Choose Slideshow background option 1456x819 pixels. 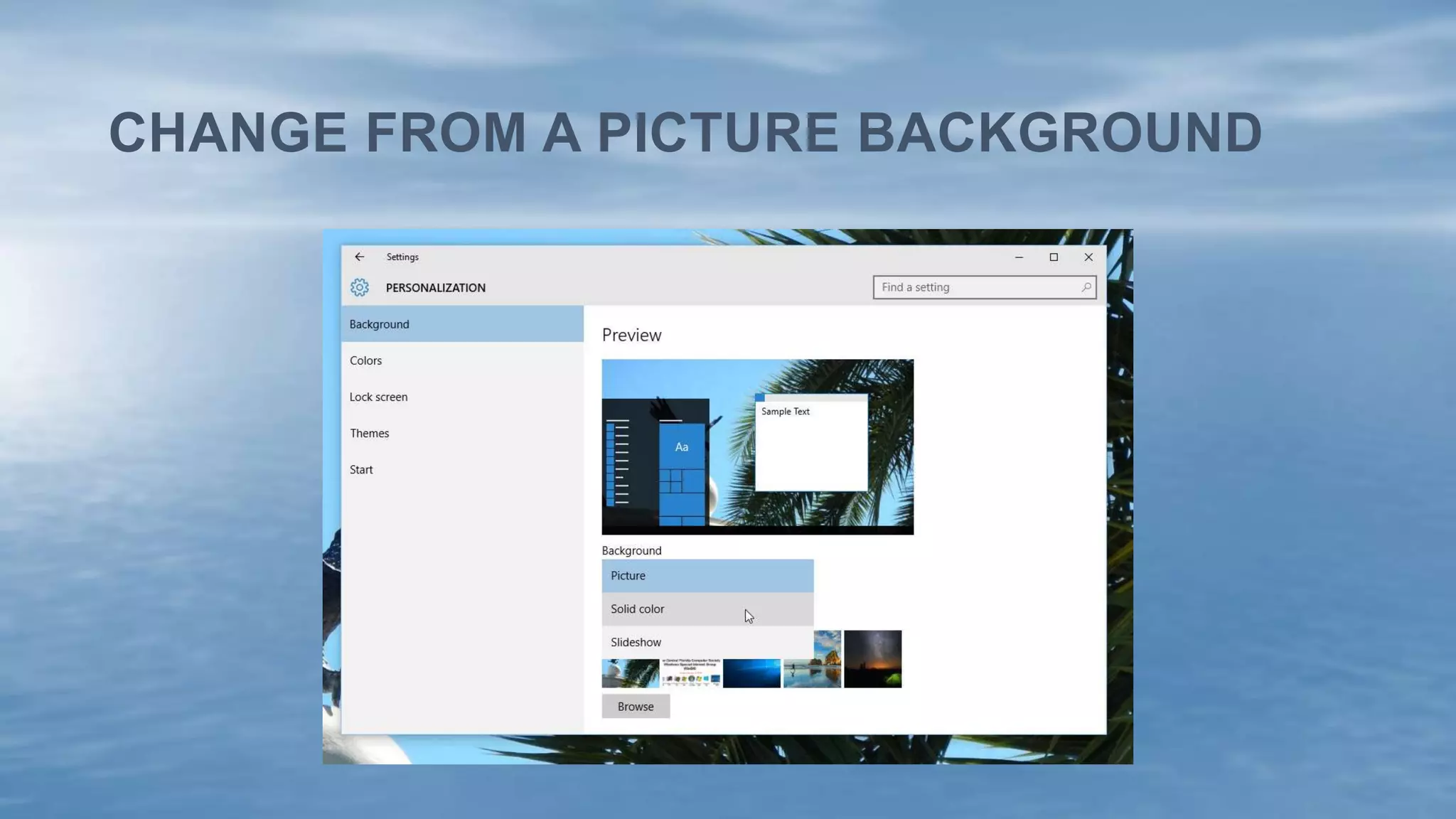click(x=707, y=642)
